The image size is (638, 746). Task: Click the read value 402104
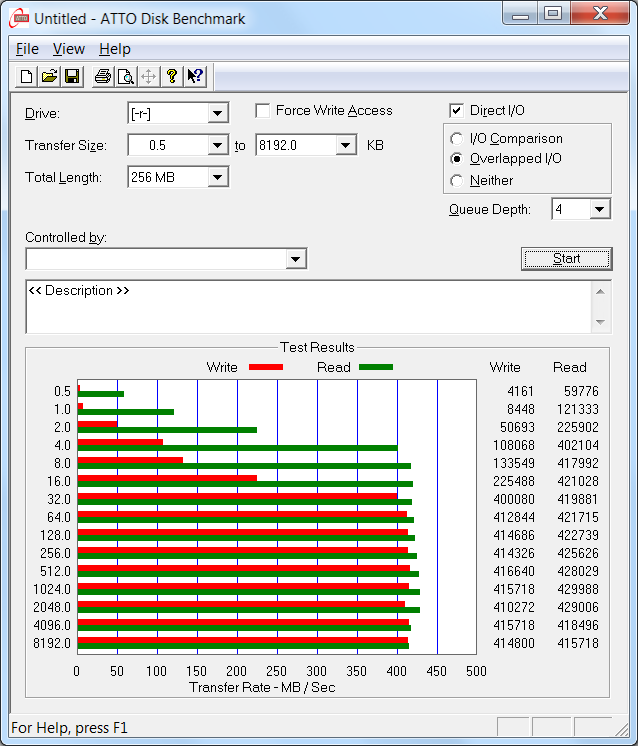(578, 445)
